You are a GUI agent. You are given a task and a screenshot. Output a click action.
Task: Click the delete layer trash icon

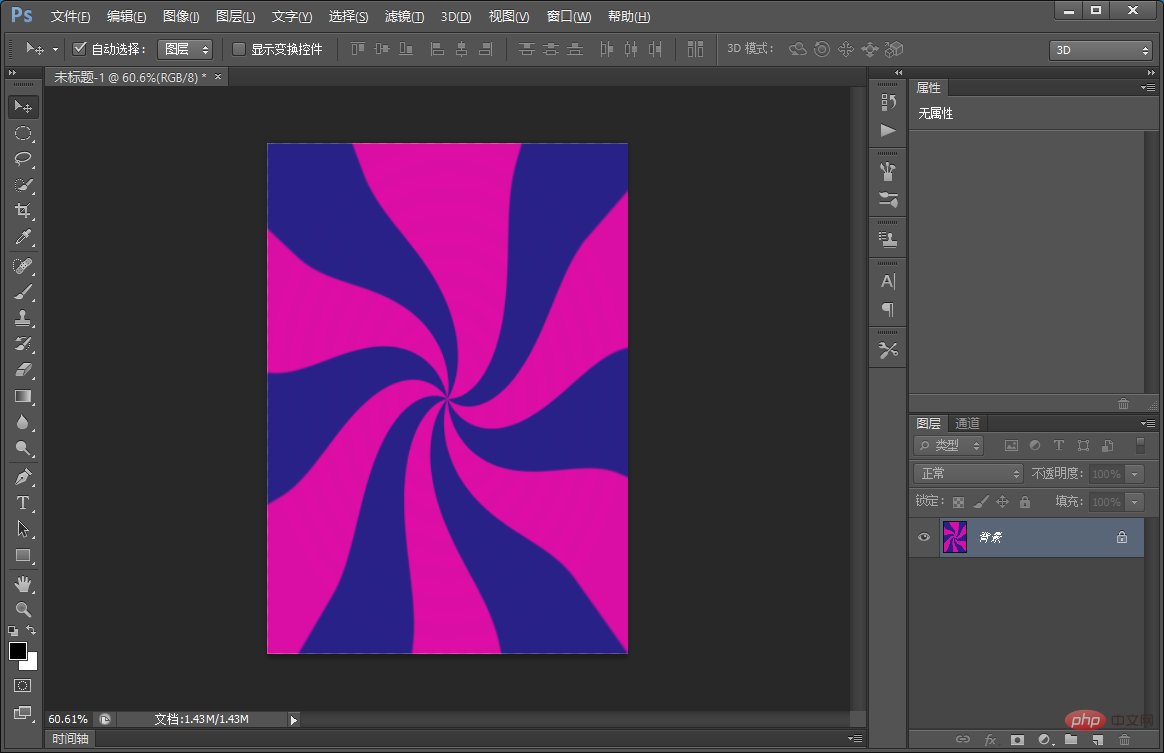[1124, 740]
